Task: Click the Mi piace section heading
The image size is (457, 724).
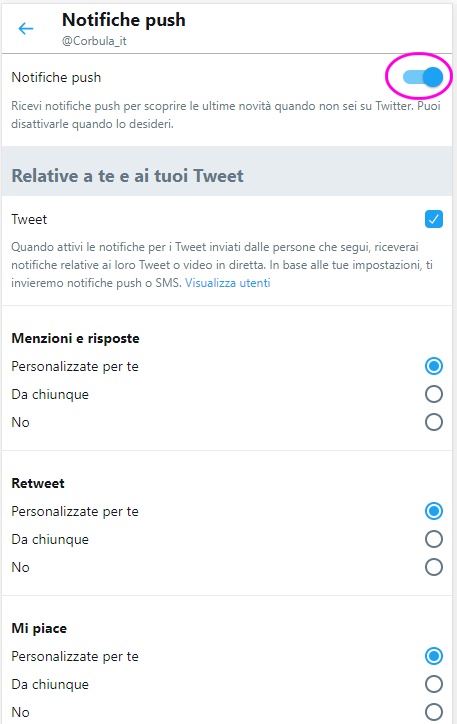Action: (39, 628)
